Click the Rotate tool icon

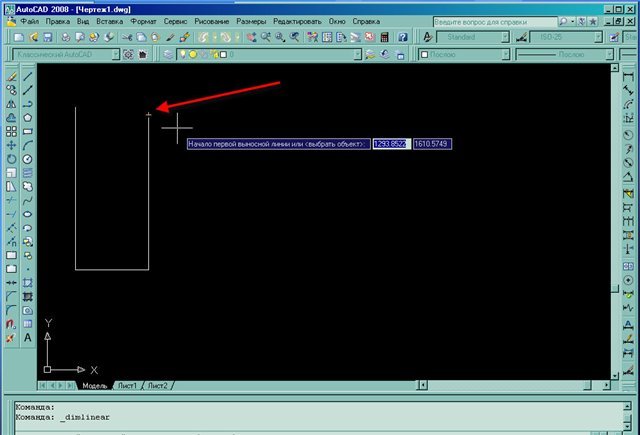(11, 159)
